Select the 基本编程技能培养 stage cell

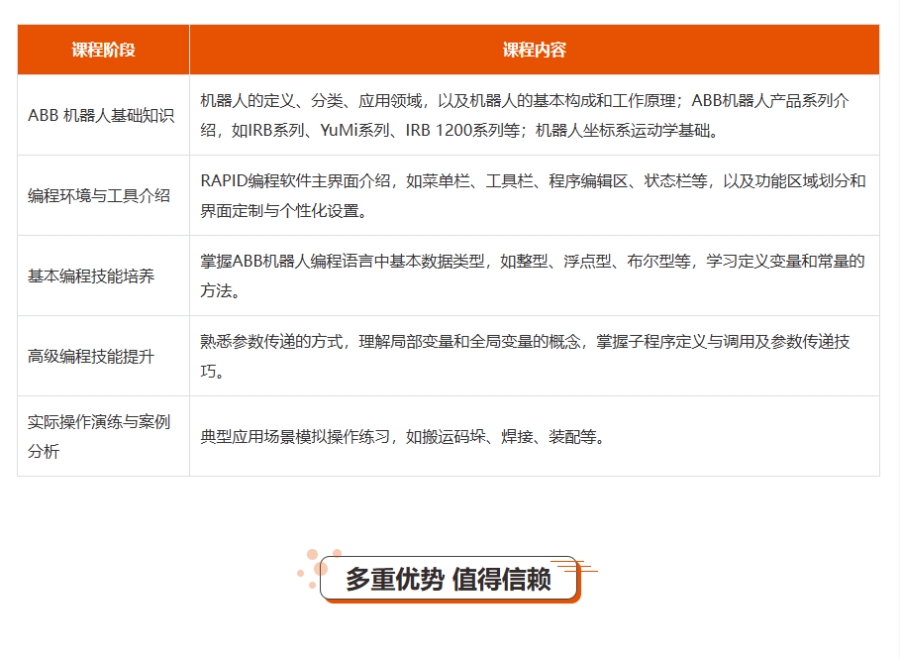point(91,276)
